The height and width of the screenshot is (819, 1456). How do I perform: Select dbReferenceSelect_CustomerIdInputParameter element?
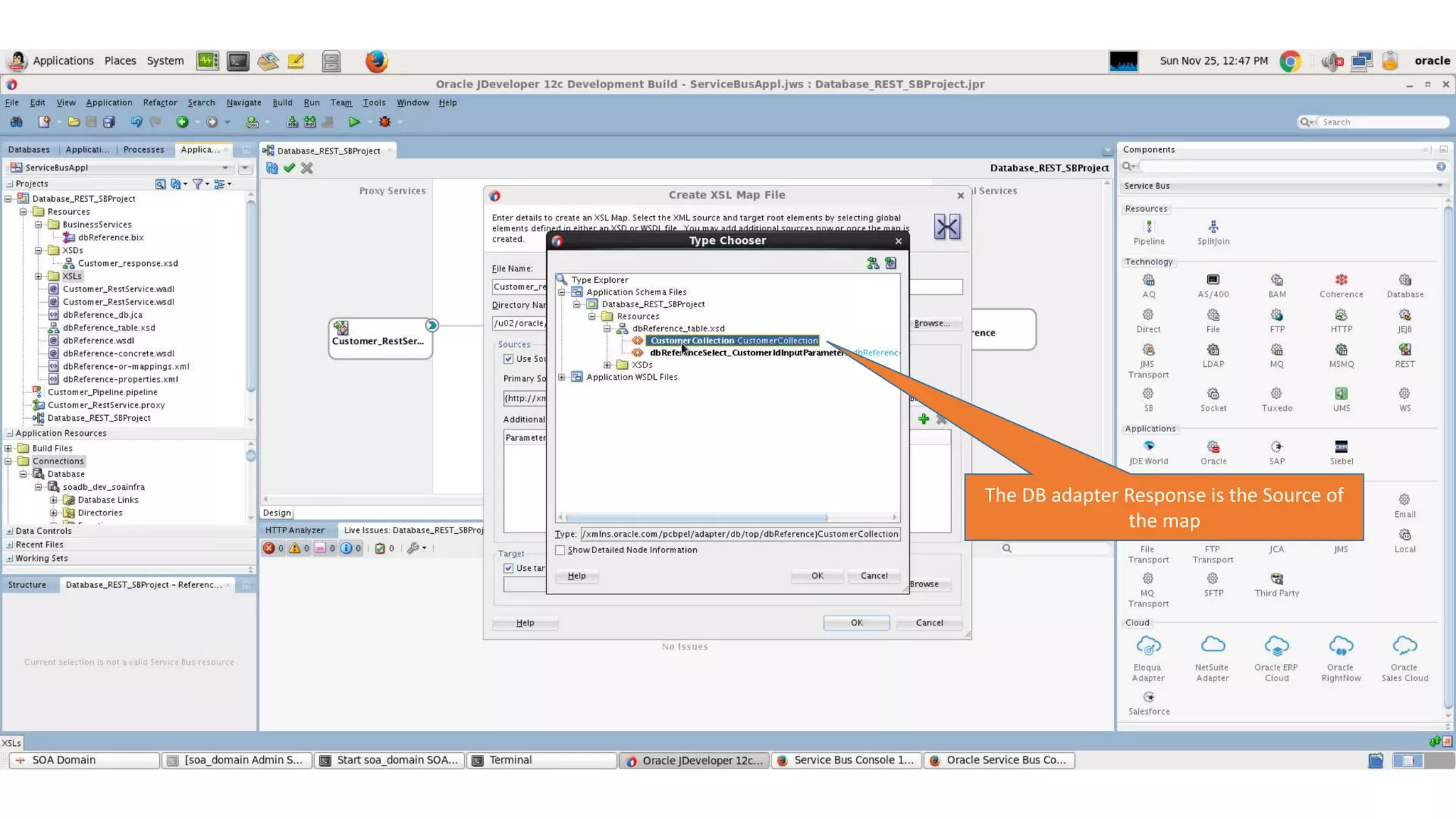point(747,353)
